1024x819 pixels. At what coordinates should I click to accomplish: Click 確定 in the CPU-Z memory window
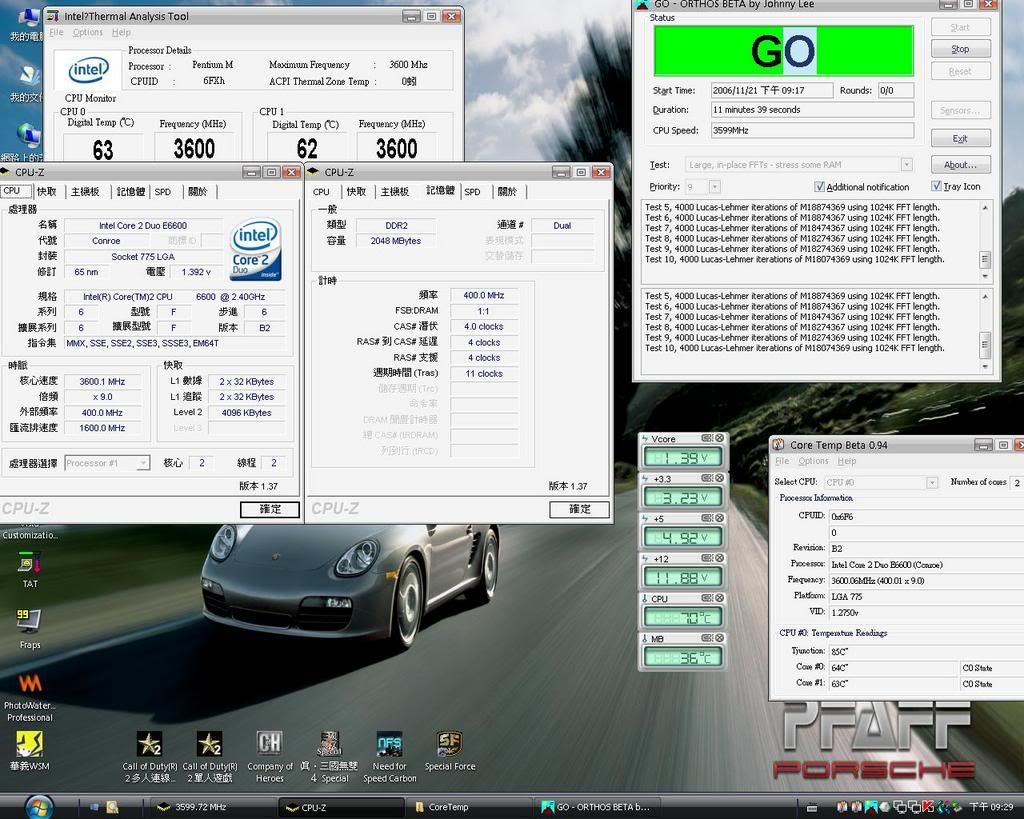(579, 509)
